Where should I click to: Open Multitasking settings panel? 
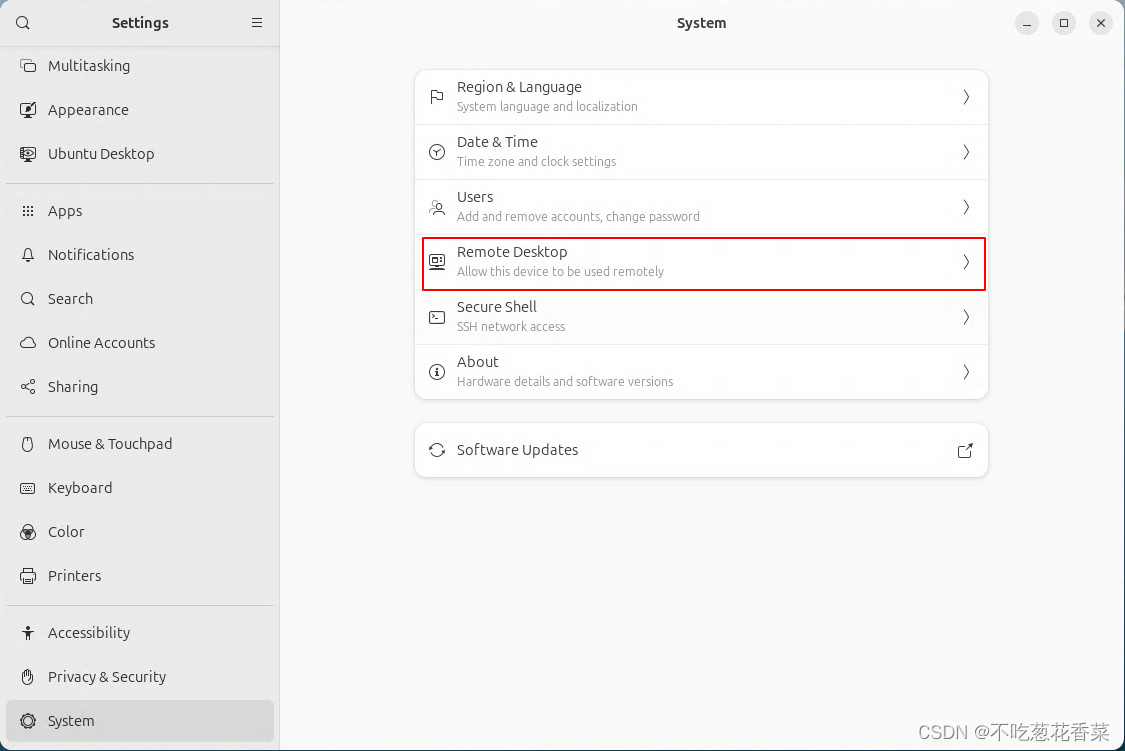pyautogui.click(x=140, y=66)
